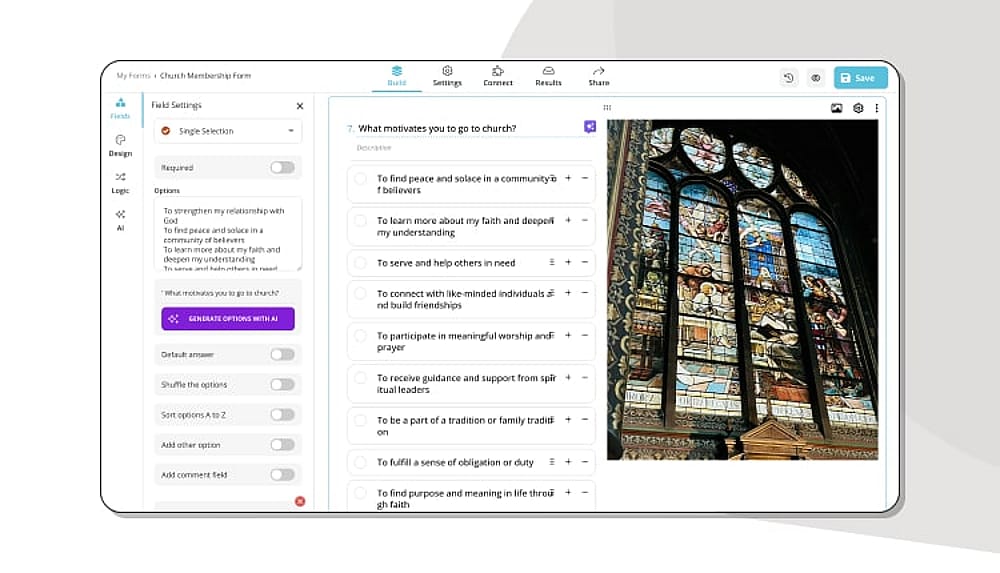Click the question title 'What motivates you to go to church?'

tap(437, 128)
